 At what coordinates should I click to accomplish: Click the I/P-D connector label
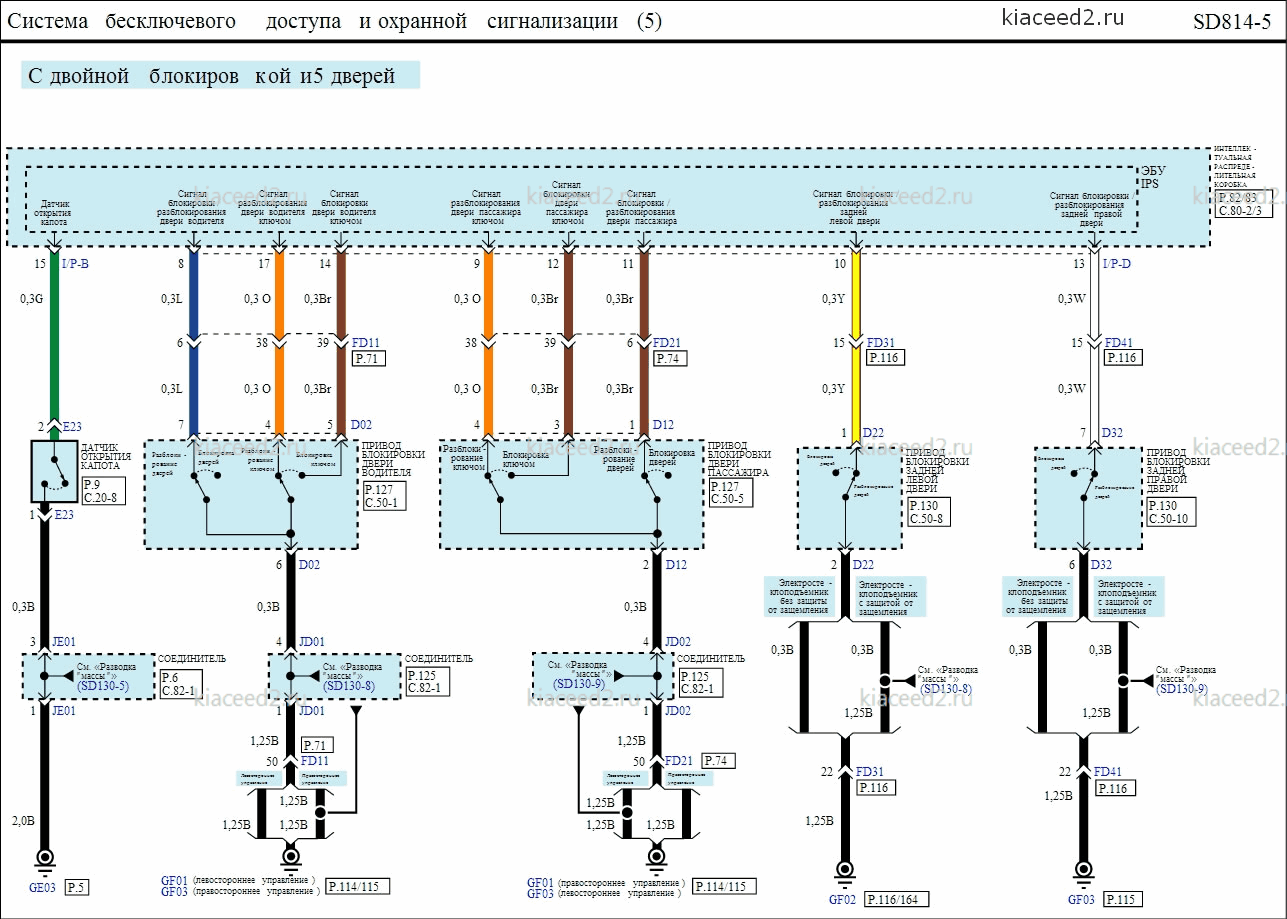pos(1117,265)
